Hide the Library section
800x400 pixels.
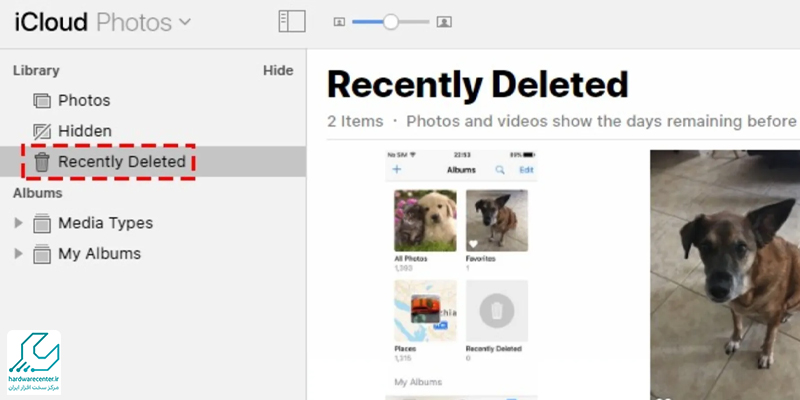(x=278, y=70)
